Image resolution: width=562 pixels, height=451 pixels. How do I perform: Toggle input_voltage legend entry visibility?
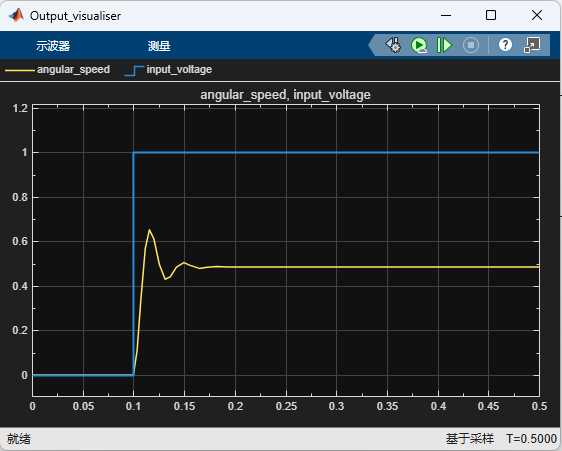[168, 69]
